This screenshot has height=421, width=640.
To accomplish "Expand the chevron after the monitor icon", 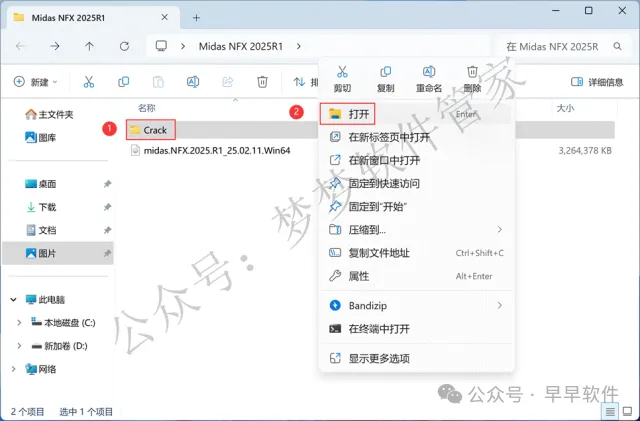I will tap(183, 47).
